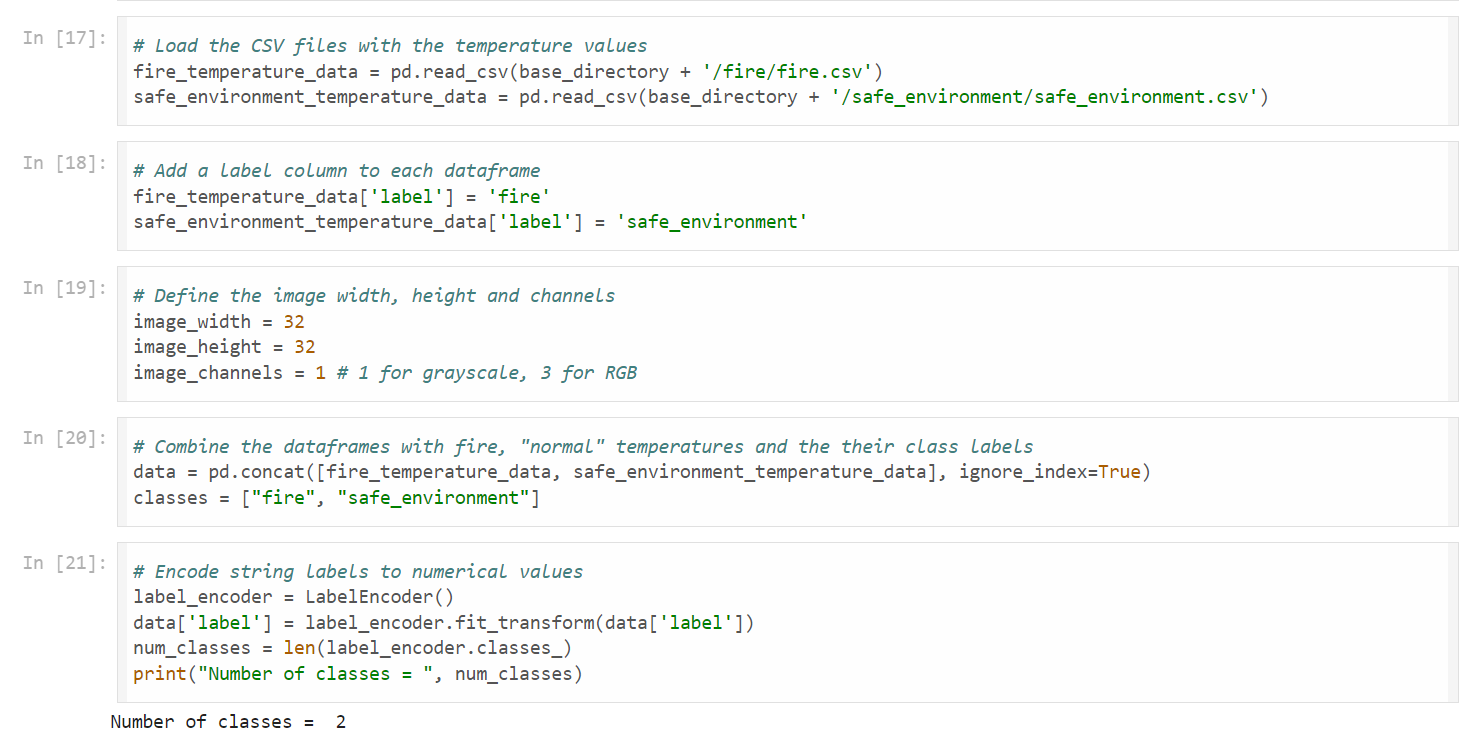Select the In [20] cell prompt
The height and width of the screenshot is (734, 1476).
(x=64, y=437)
